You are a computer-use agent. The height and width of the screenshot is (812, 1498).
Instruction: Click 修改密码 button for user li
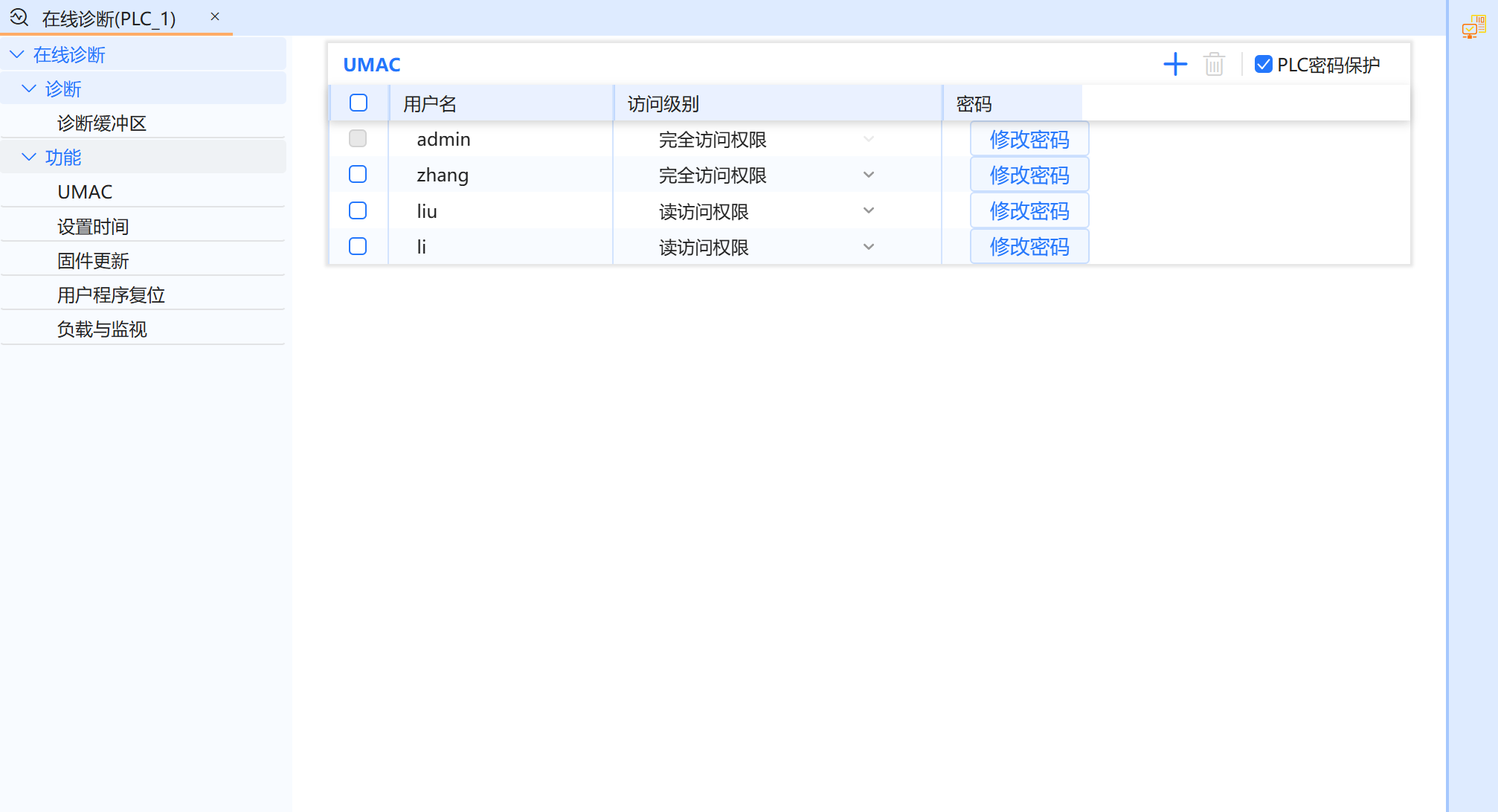pyautogui.click(x=1029, y=247)
